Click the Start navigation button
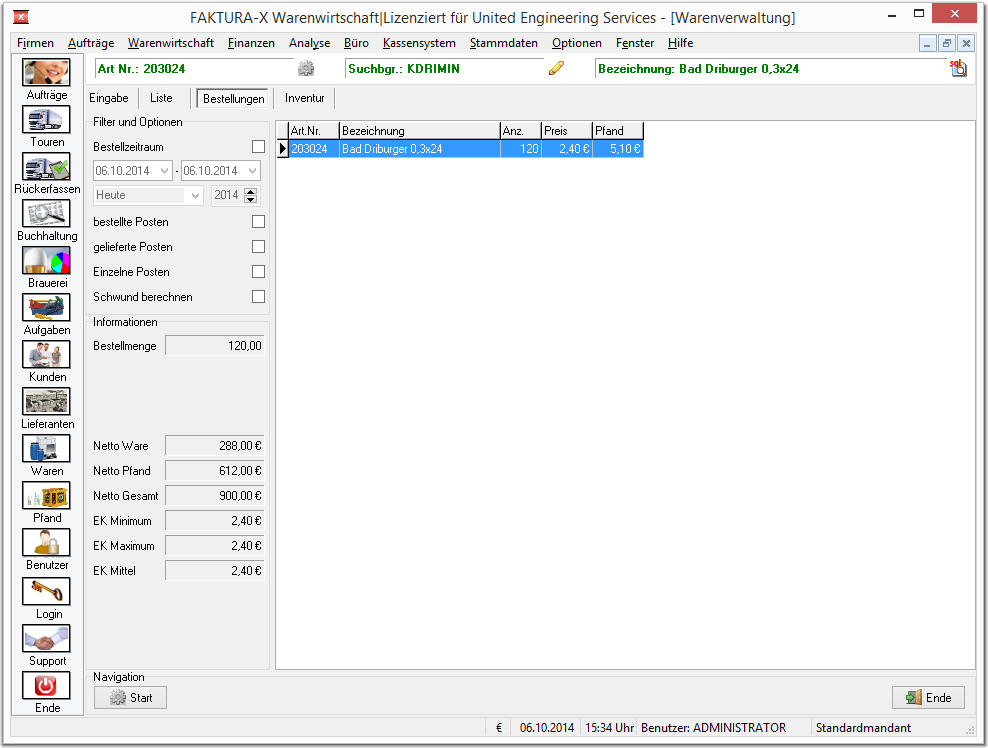Screen dimensions: 988x748 tap(130, 698)
